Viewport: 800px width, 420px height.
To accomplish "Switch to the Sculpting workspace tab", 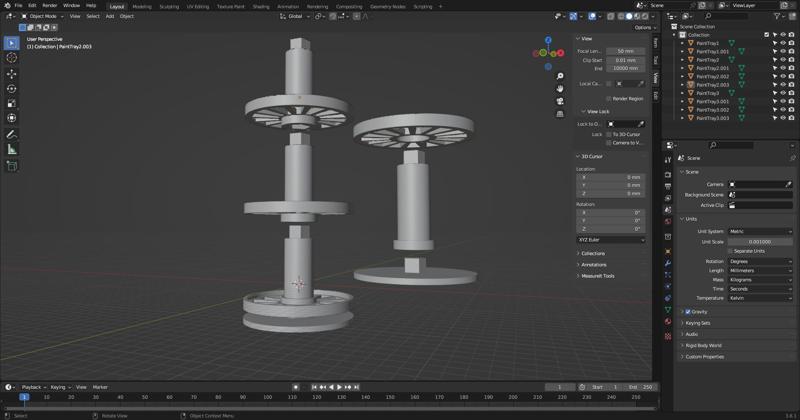I will (169, 6).
